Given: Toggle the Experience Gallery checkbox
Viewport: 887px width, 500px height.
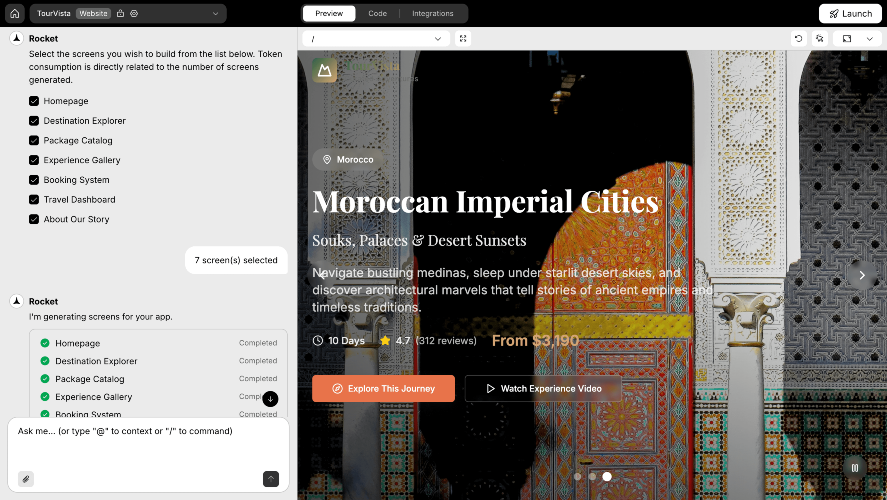Looking at the screenshot, I should (34, 160).
